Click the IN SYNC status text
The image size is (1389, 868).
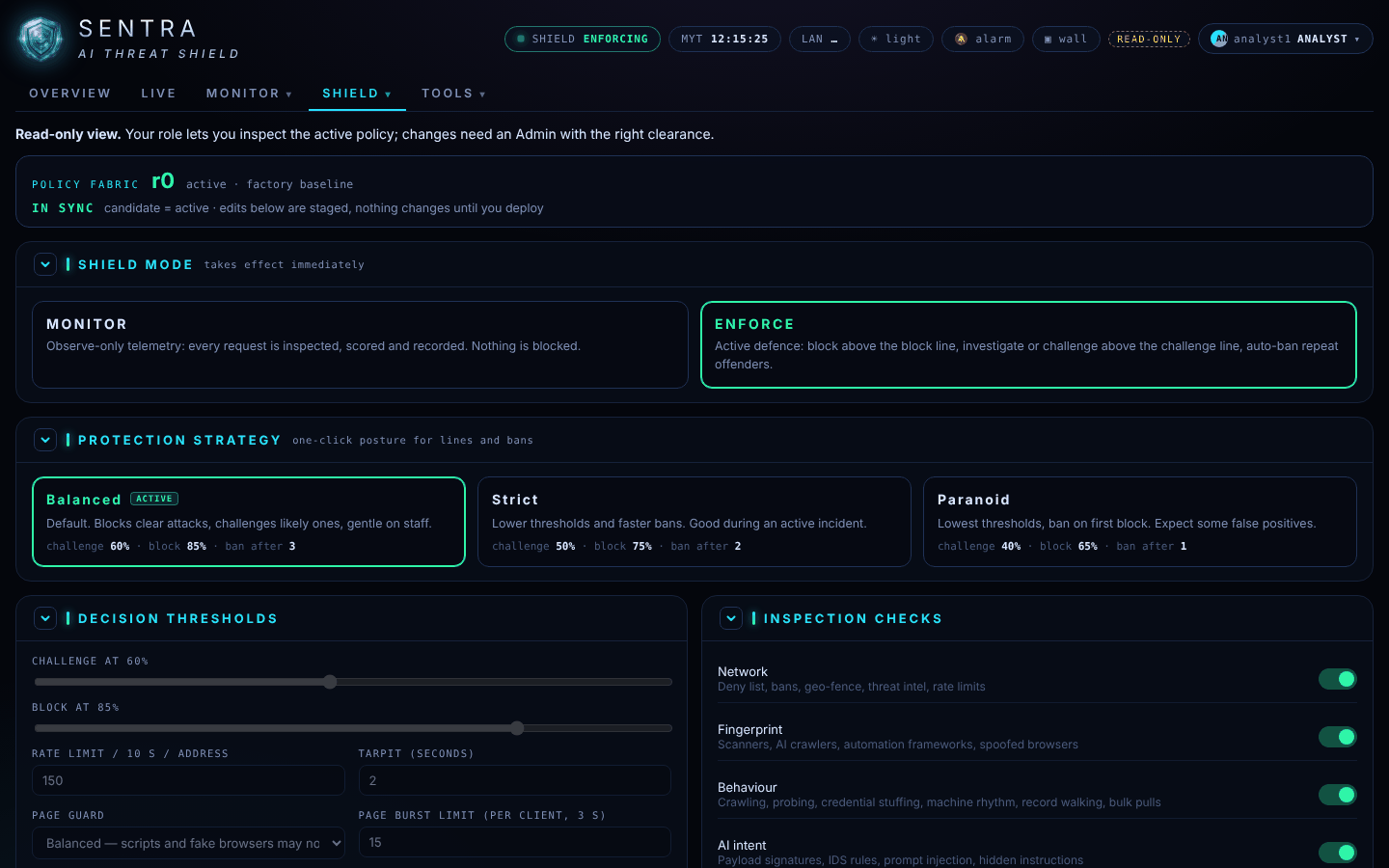tap(63, 208)
